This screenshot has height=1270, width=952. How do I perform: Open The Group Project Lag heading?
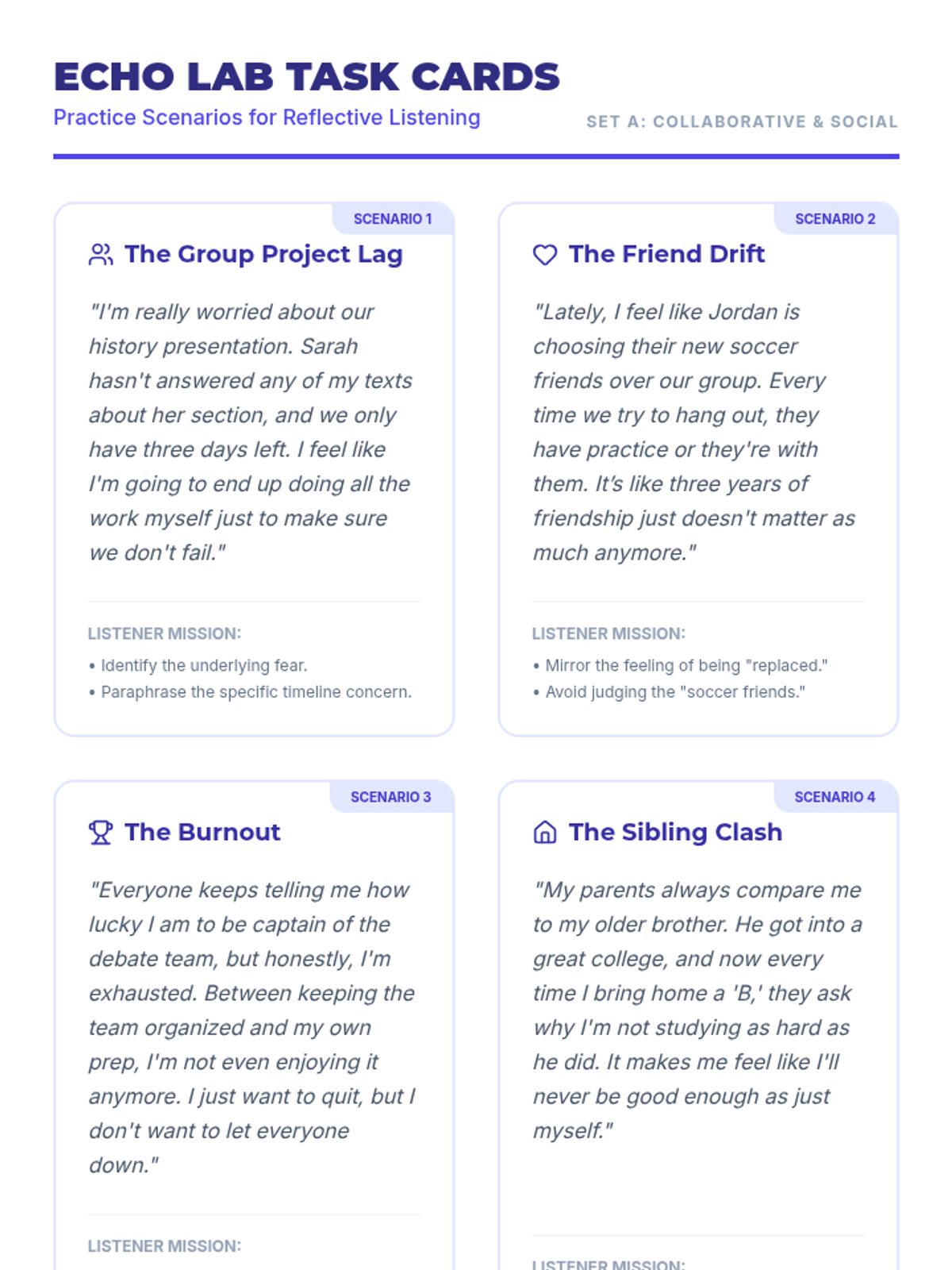(263, 254)
